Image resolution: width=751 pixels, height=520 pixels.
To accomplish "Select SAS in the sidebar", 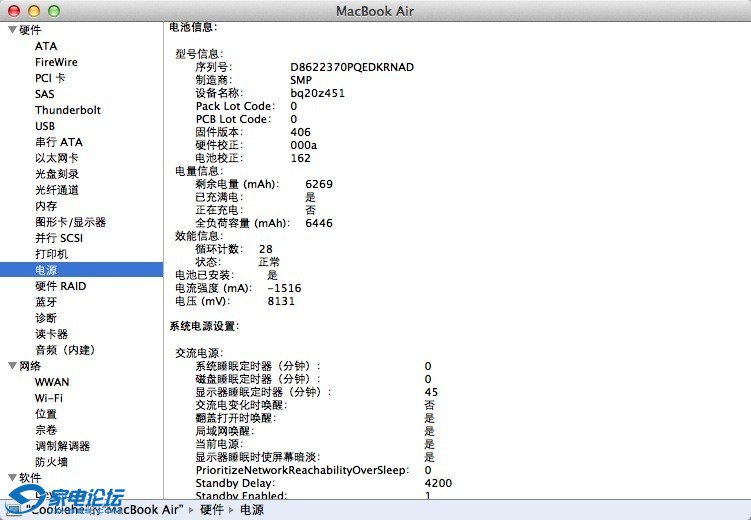I will pyautogui.click(x=45, y=94).
